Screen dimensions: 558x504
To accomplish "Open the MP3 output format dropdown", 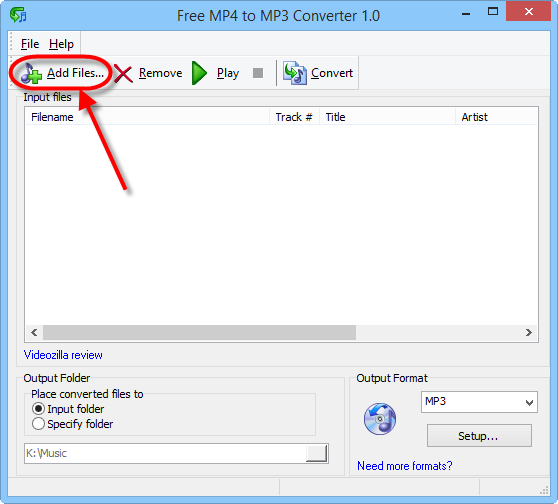I will click(x=479, y=402).
